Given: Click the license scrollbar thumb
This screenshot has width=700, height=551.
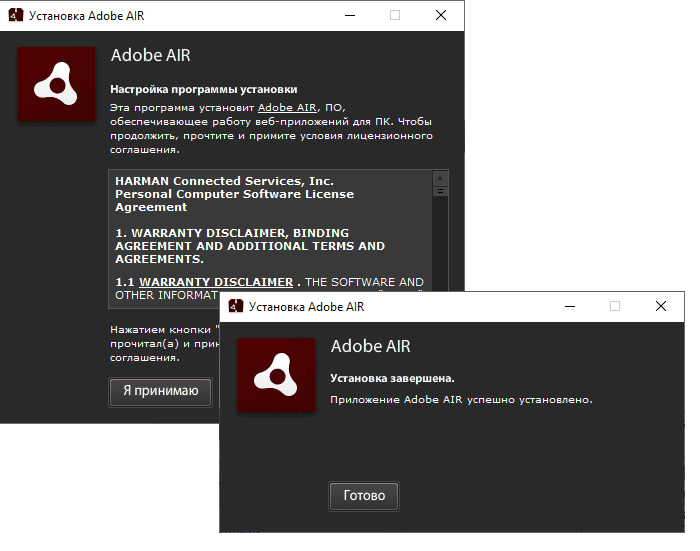Looking at the screenshot, I should 440,191.
